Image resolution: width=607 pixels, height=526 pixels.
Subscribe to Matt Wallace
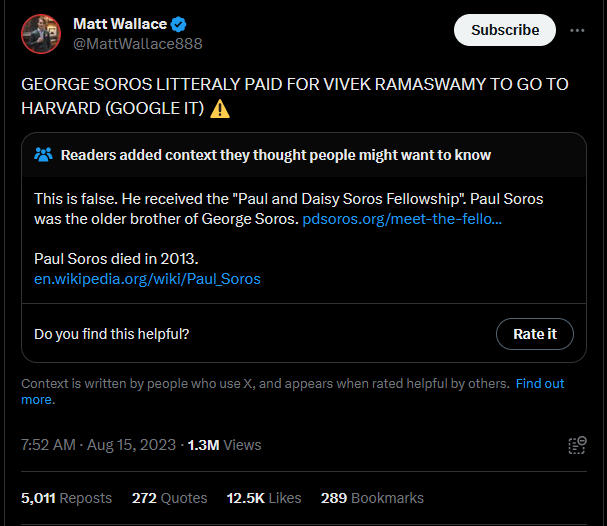click(x=505, y=30)
